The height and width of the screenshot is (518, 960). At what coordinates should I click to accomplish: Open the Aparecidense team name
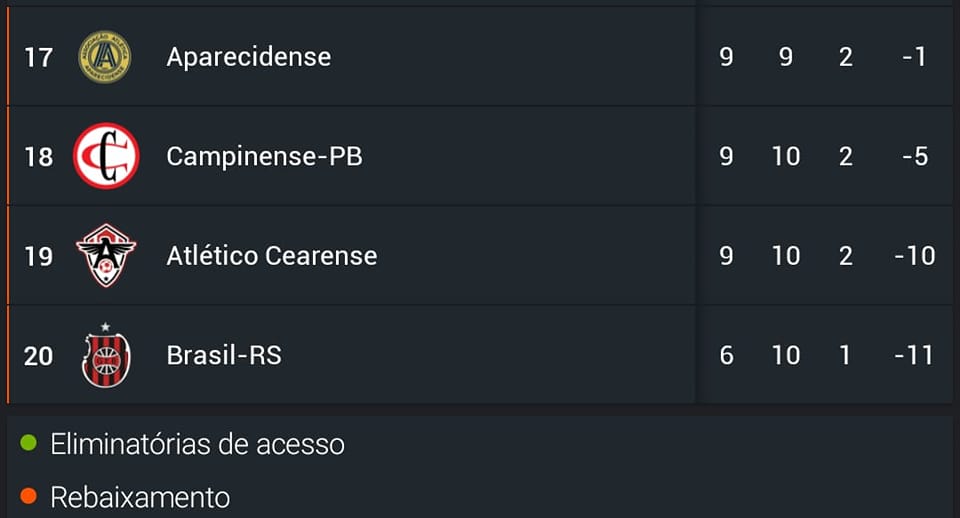(x=248, y=57)
